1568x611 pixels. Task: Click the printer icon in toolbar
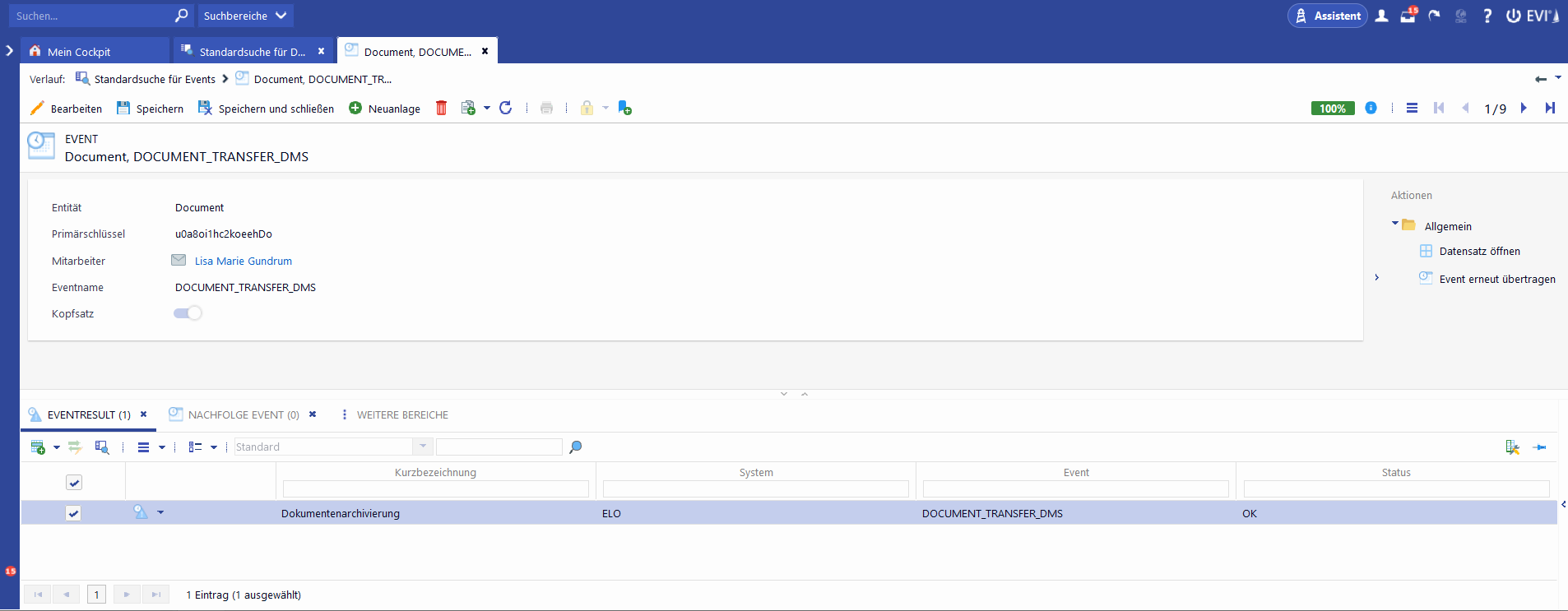click(546, 108)
